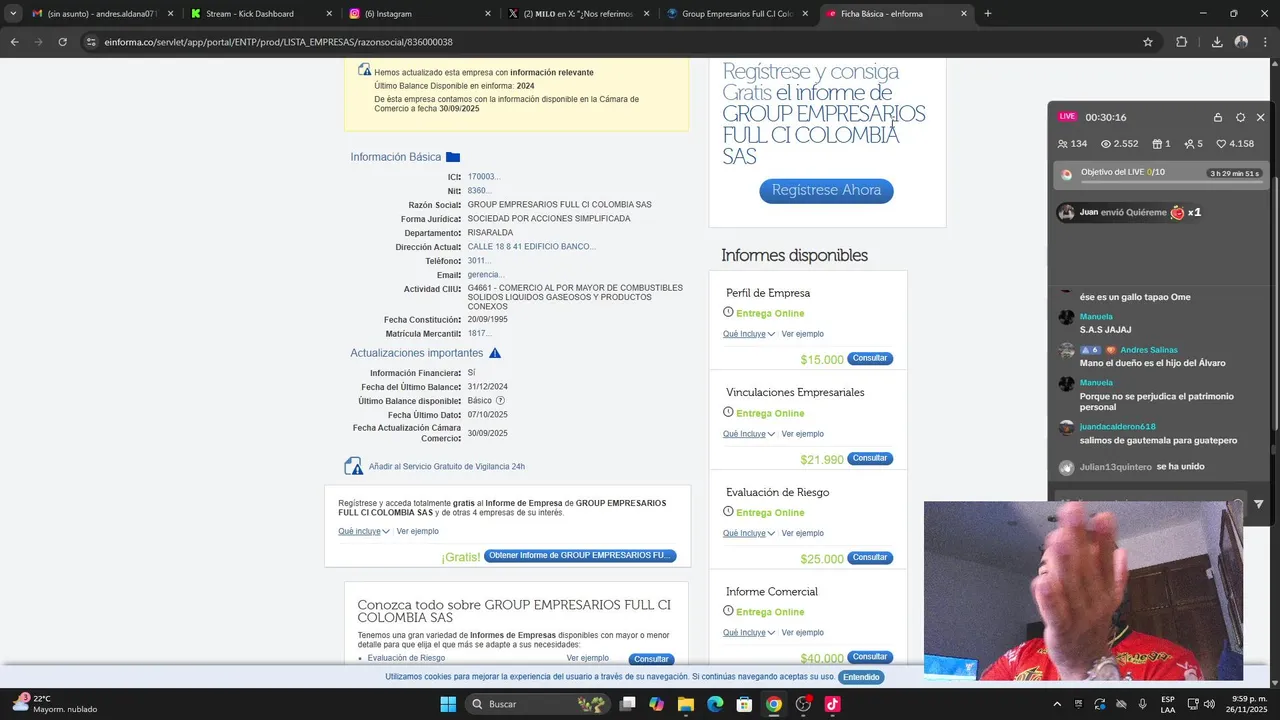Bookmark this page with the star icon
Viewport: 1280px width, 720px height.
point(1148,42)
